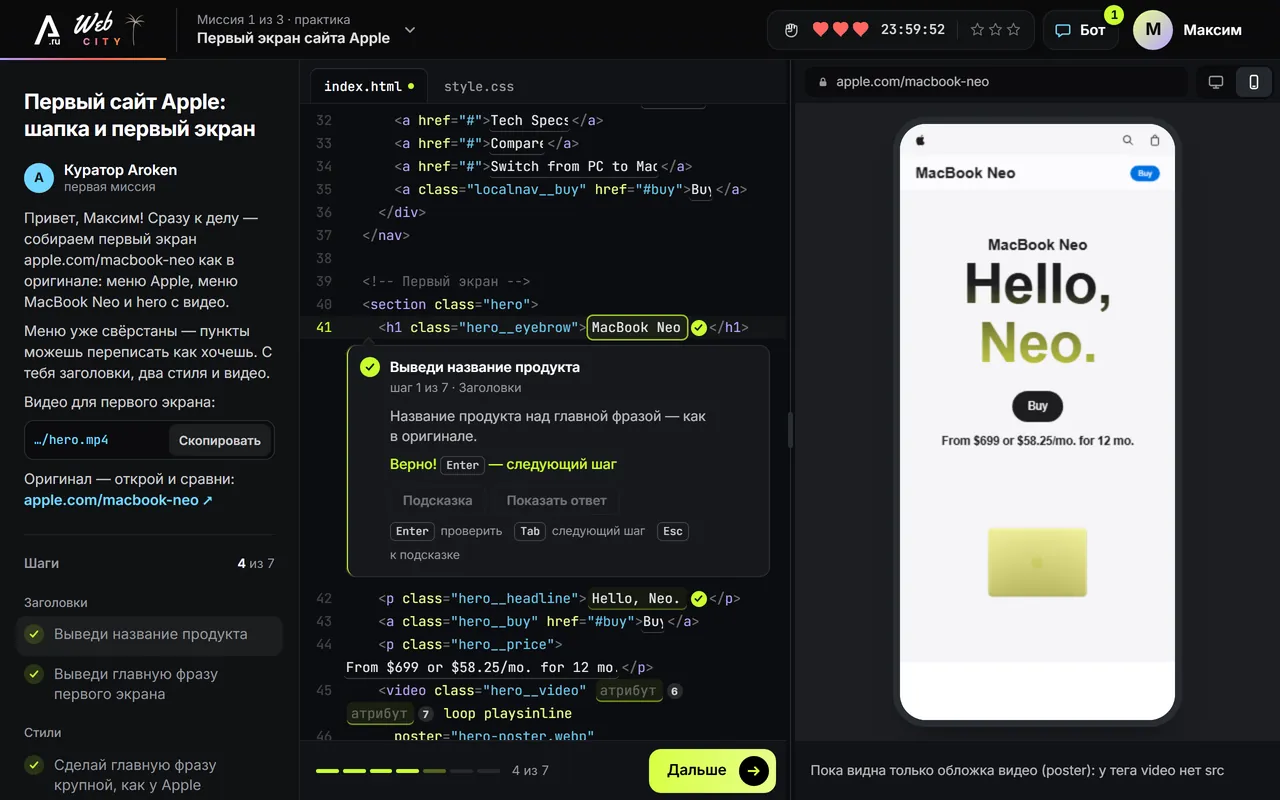Click the Web City logo
Image resolution: width=1280 pixels, height=800 pixels.
(88, 30)
